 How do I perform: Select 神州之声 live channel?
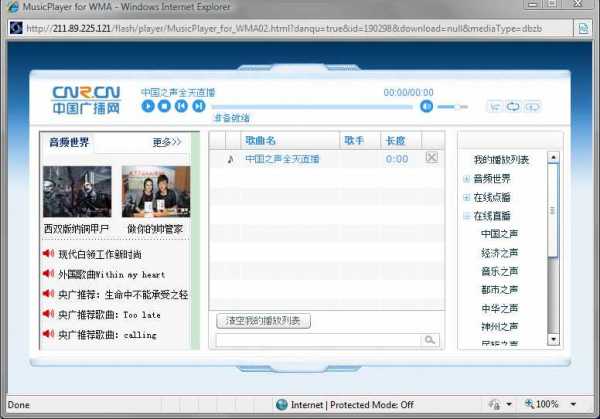point(499,326)
